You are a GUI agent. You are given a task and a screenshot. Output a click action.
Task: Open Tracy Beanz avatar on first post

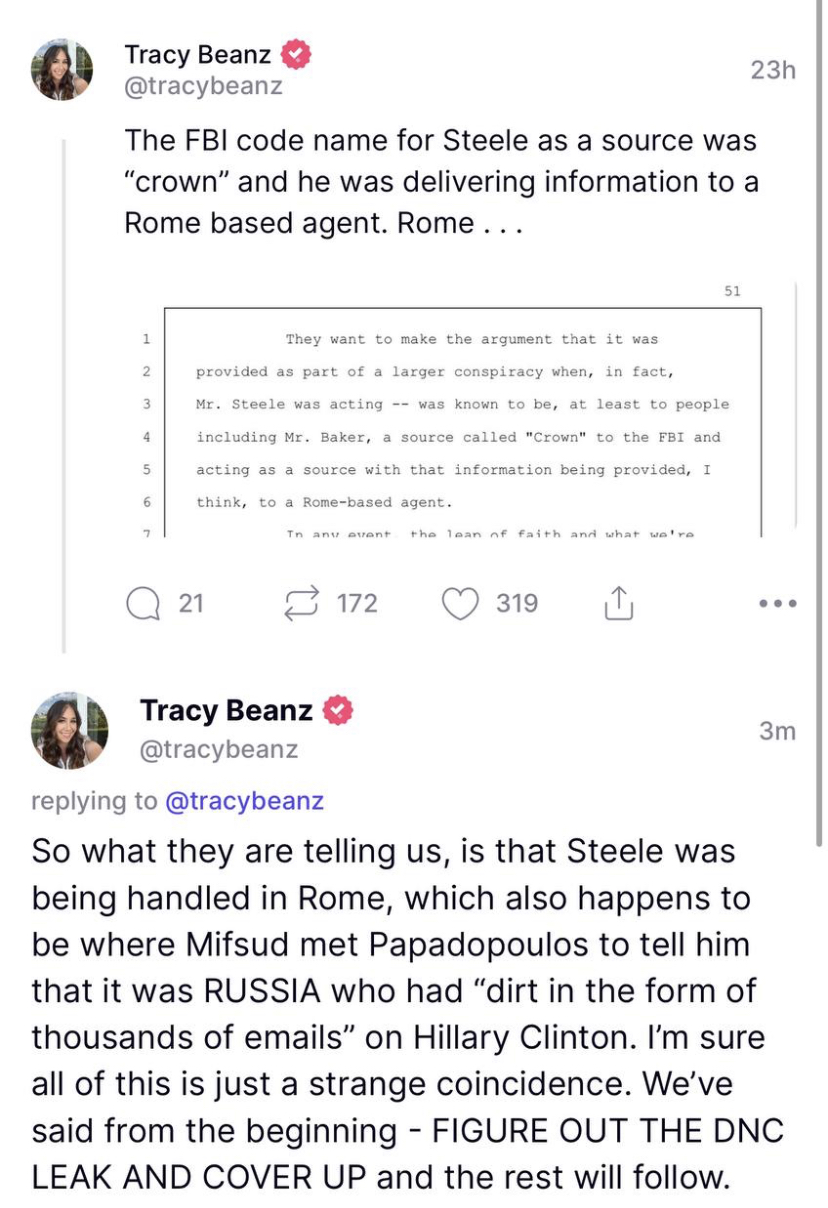pyautogui.click(x=62, y=70)
